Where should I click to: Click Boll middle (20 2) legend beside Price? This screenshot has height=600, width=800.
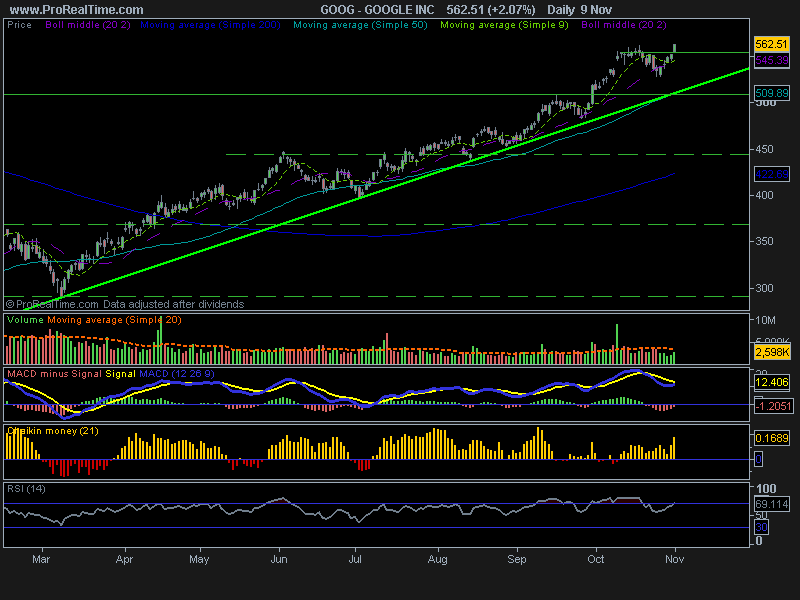tap(88, 24)
